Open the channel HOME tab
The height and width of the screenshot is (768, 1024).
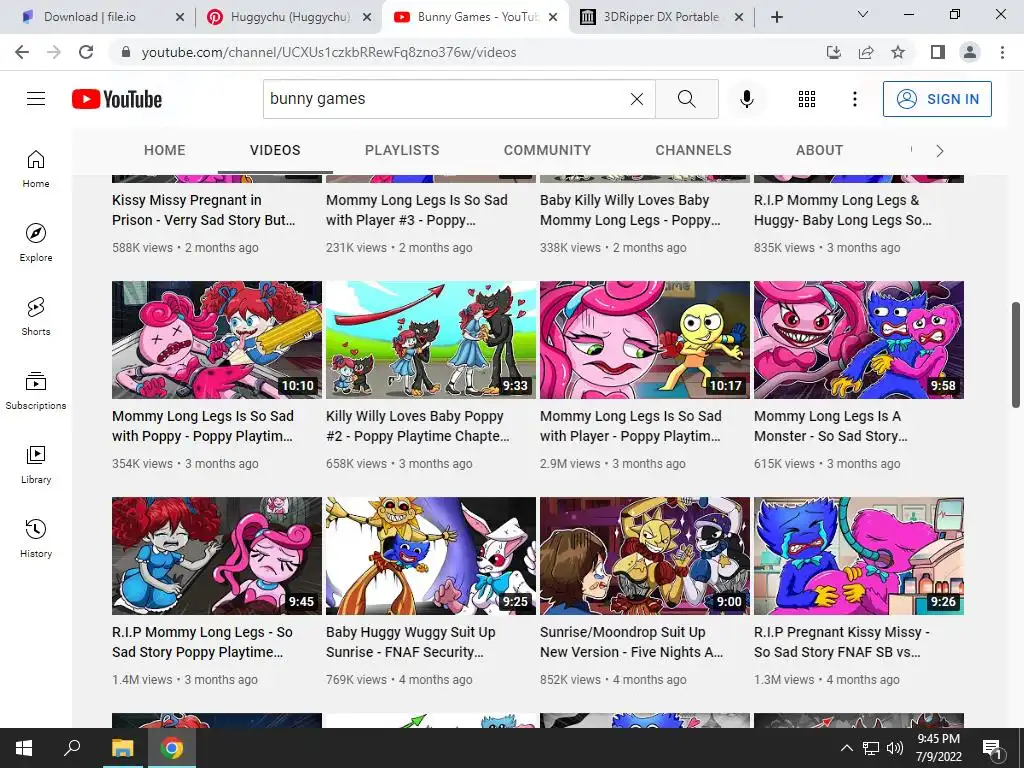[165, 150]
